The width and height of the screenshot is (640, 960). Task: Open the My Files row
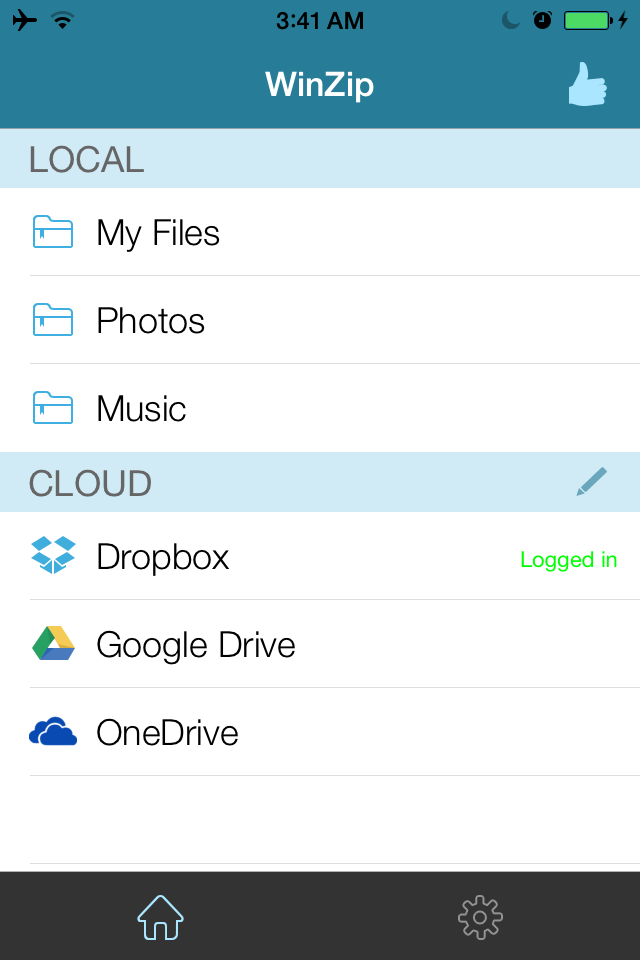(x=320, y=232)
